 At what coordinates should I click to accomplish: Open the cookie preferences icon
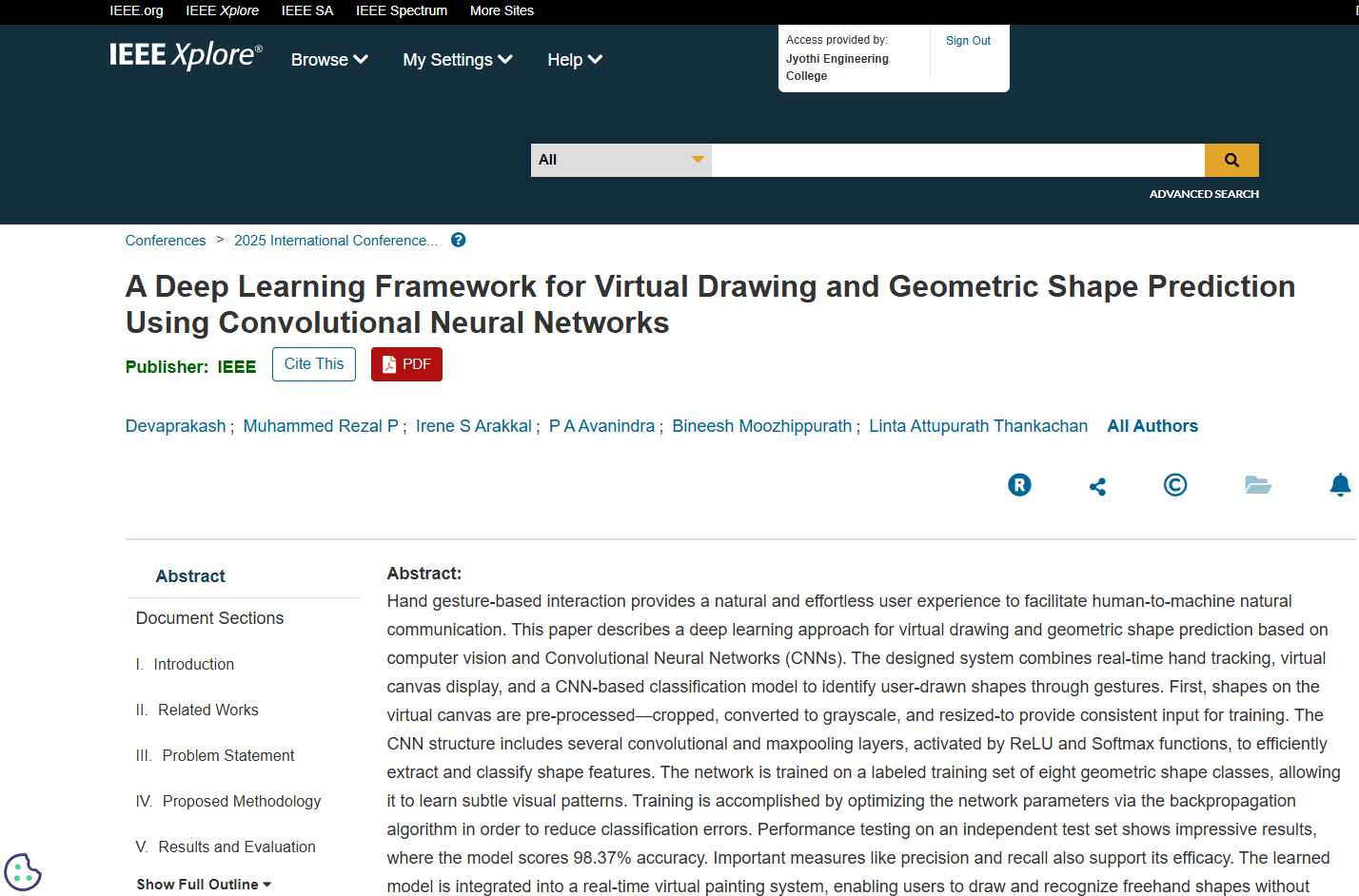23,871
